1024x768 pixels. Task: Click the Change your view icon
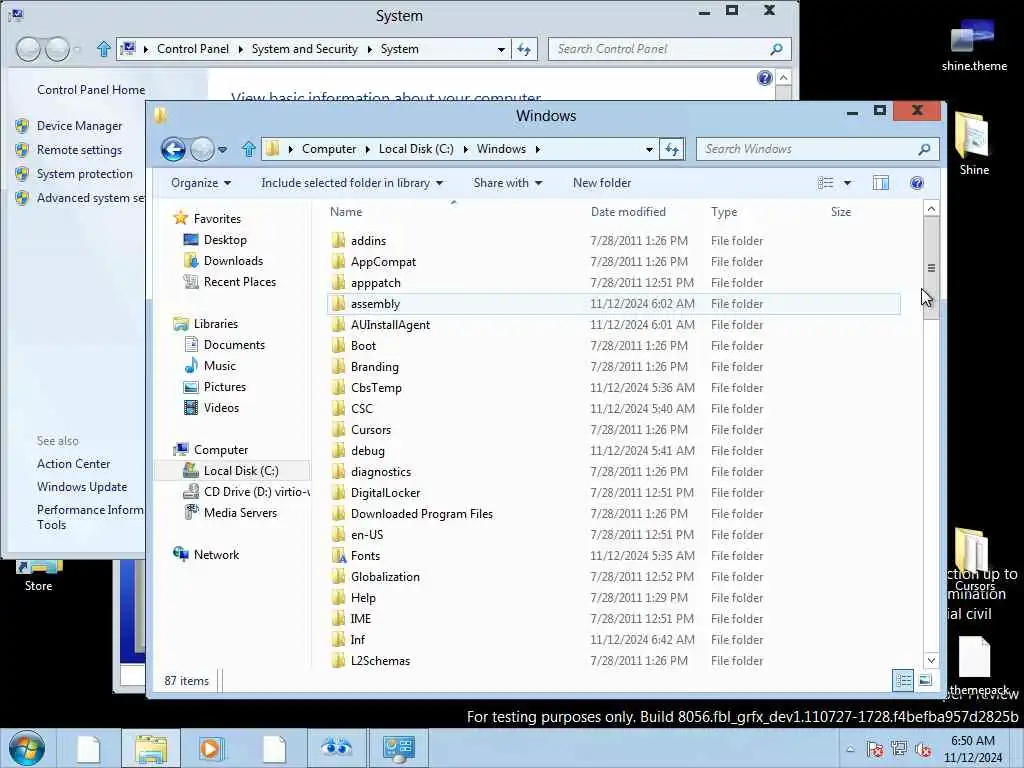pos(825,183)
